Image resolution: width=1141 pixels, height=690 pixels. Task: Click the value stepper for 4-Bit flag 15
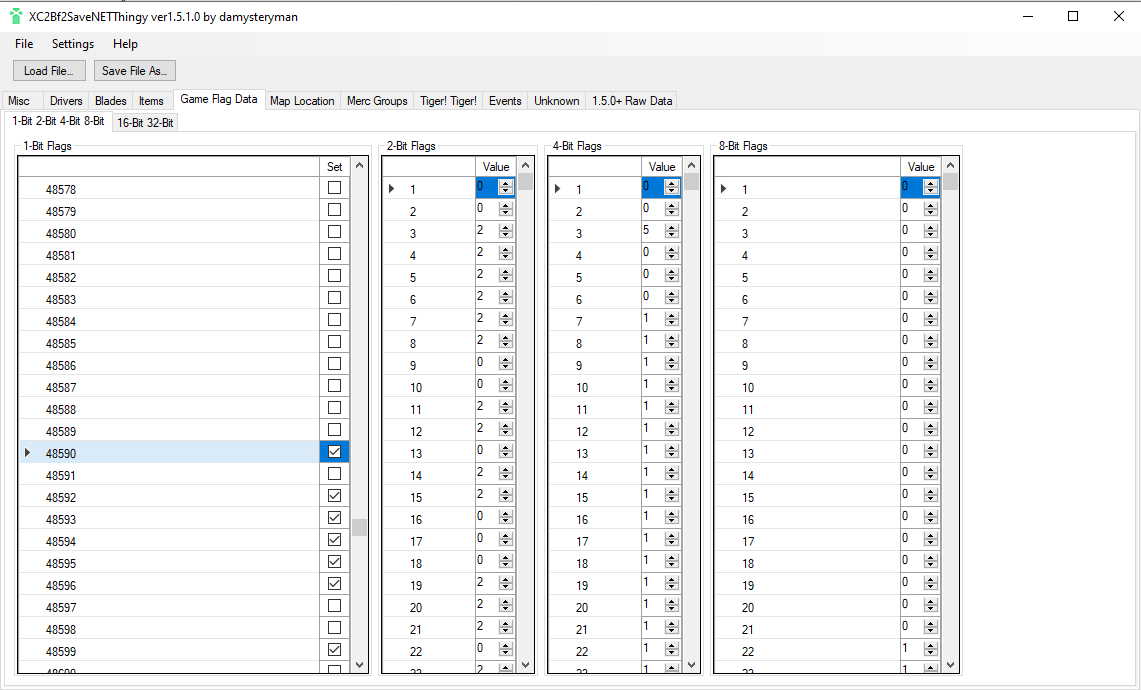click(x=672, y=496)
